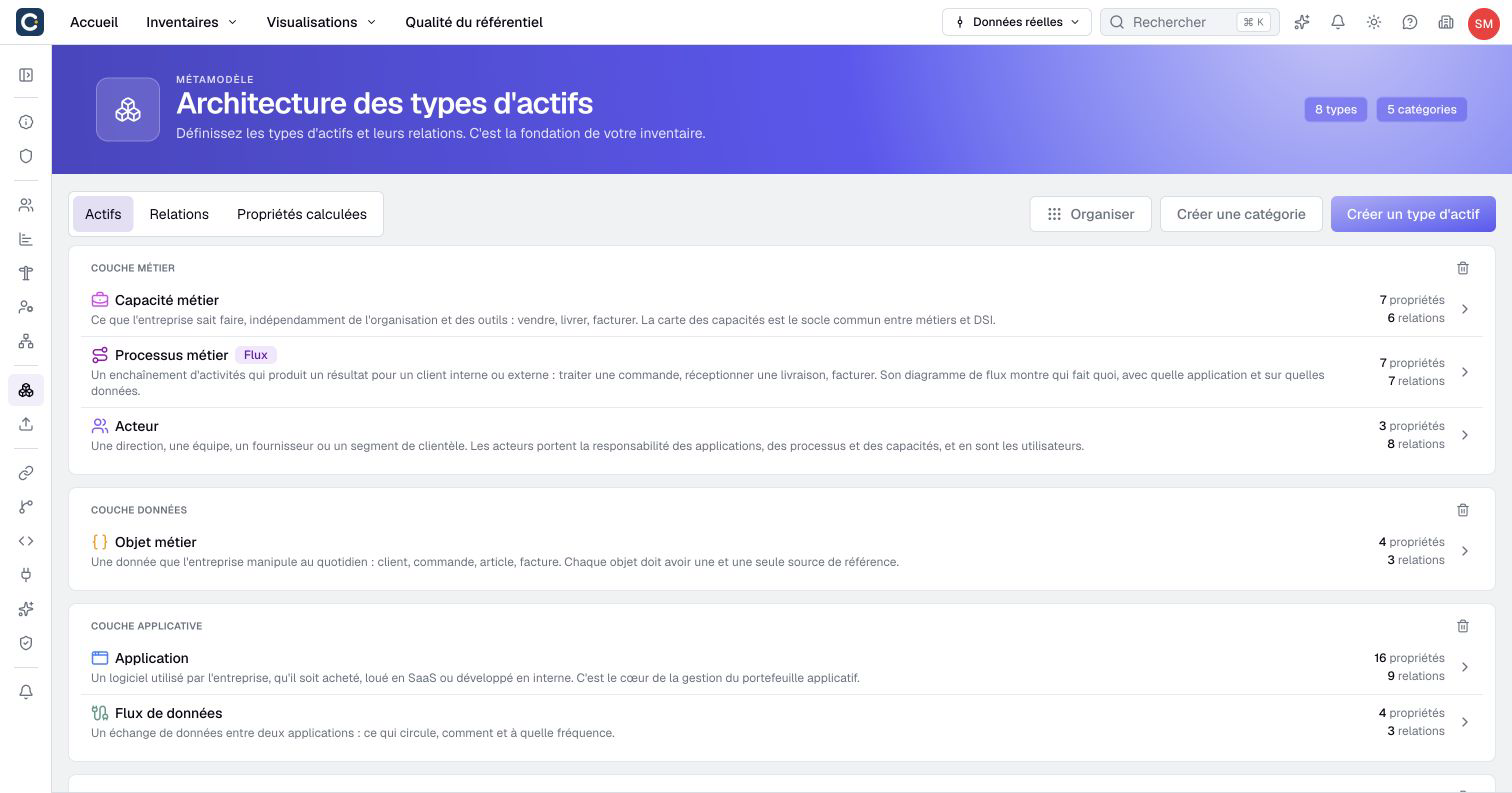Click the highlighted cubes metamodel sidebar icon
The image size is (1512, 793).
[26, 390]
